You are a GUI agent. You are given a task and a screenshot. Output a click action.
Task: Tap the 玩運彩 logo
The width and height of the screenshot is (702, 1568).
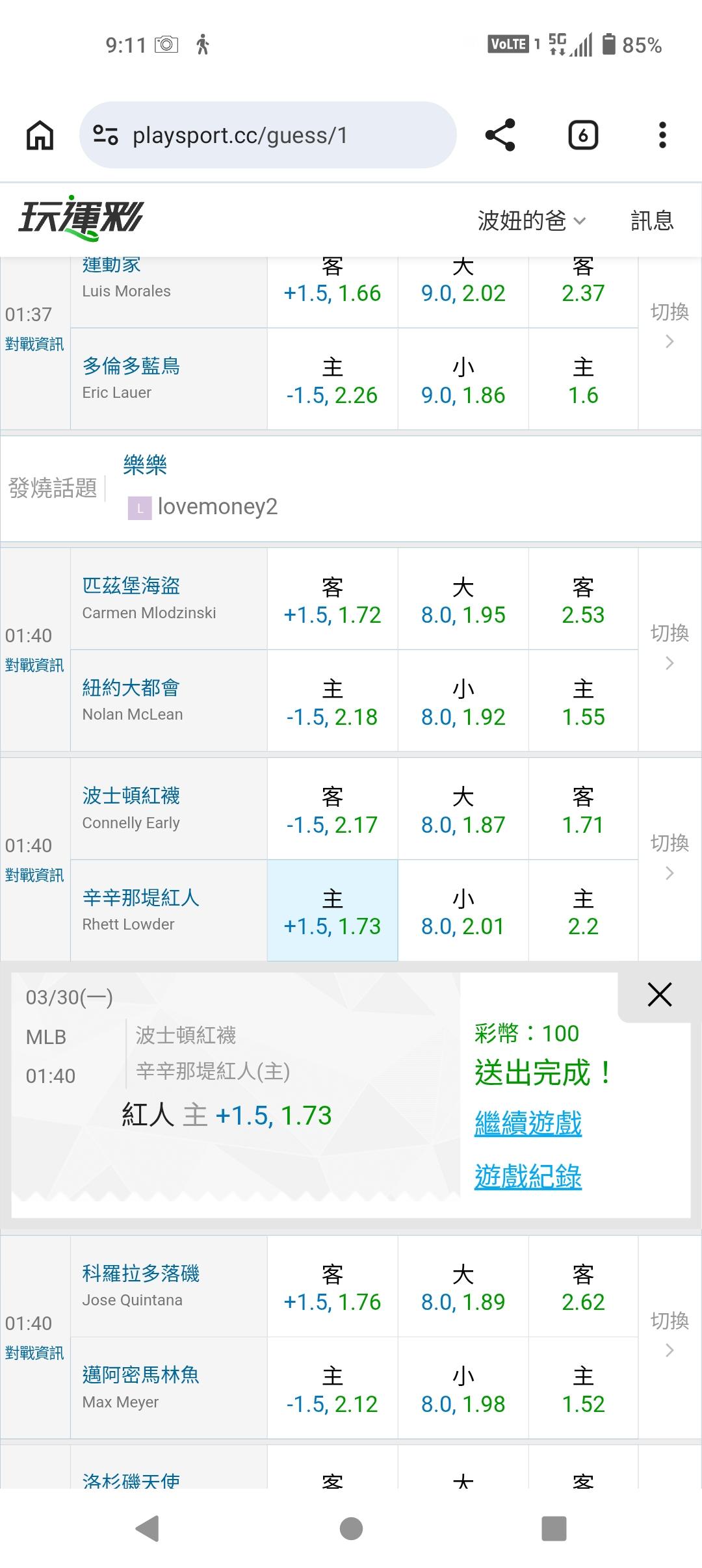pos(81,218)
